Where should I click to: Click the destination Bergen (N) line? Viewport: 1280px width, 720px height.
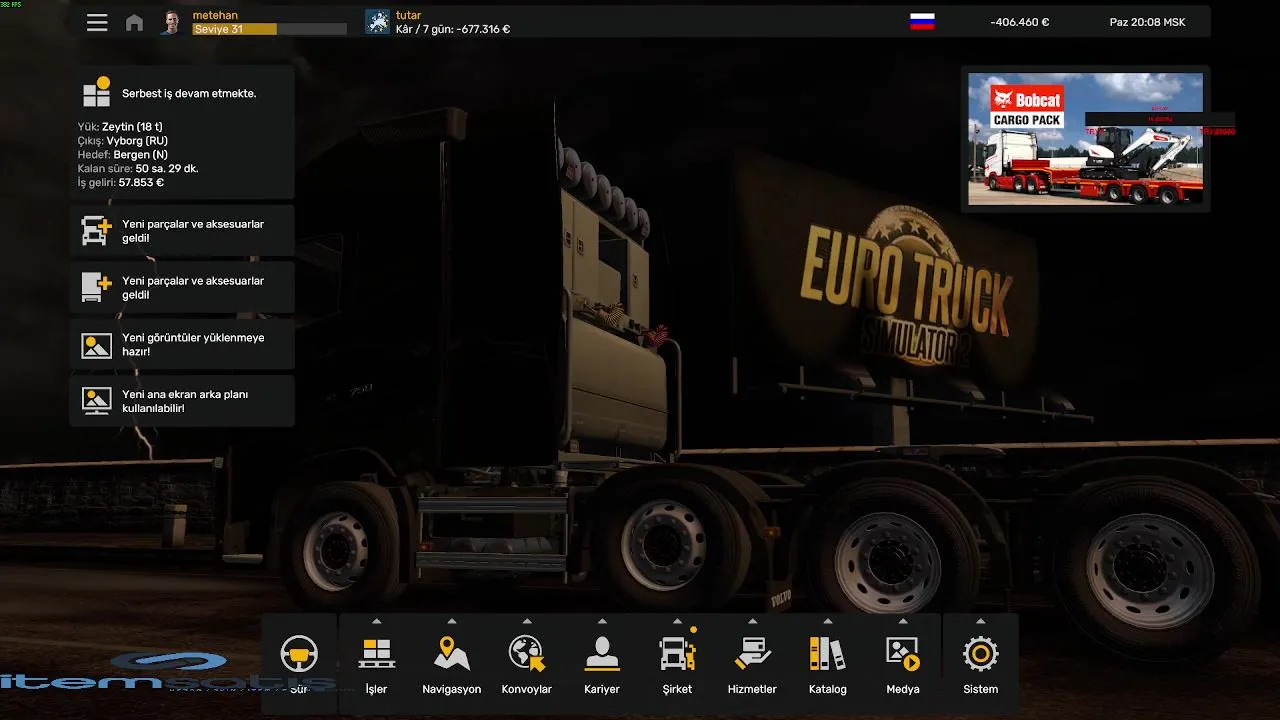point(122,155)
